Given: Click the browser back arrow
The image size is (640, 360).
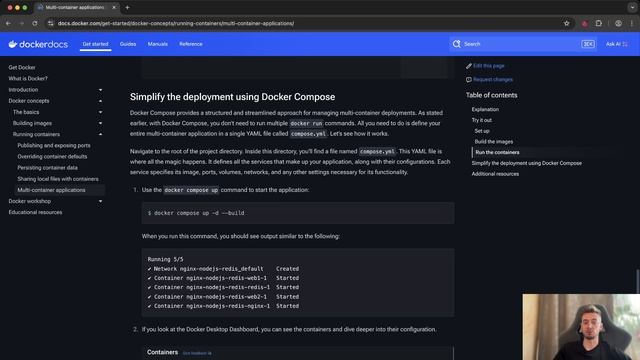Looking at the screenshot, I should [x=8, y=24].
